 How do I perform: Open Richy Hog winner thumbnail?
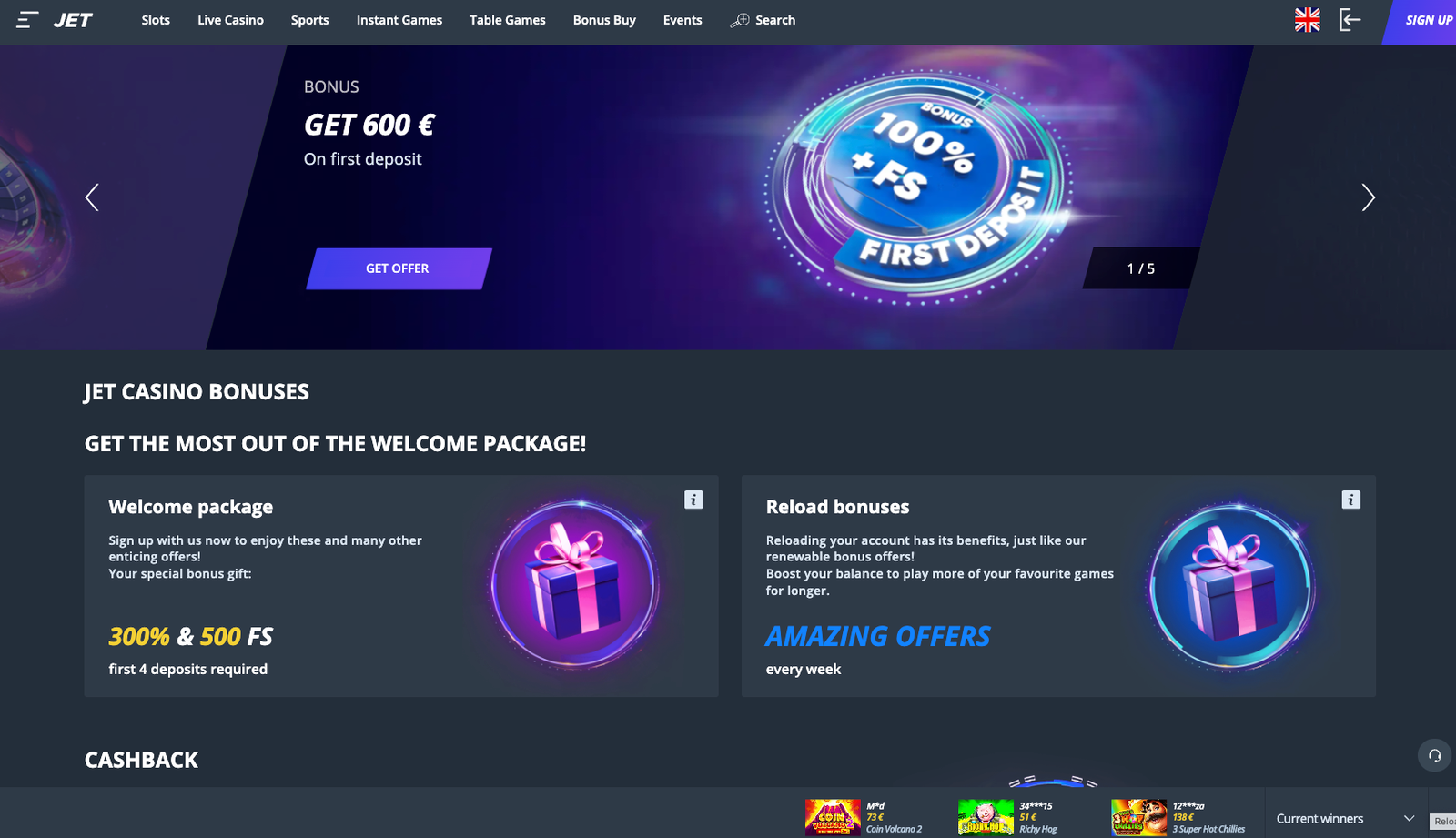986,817
